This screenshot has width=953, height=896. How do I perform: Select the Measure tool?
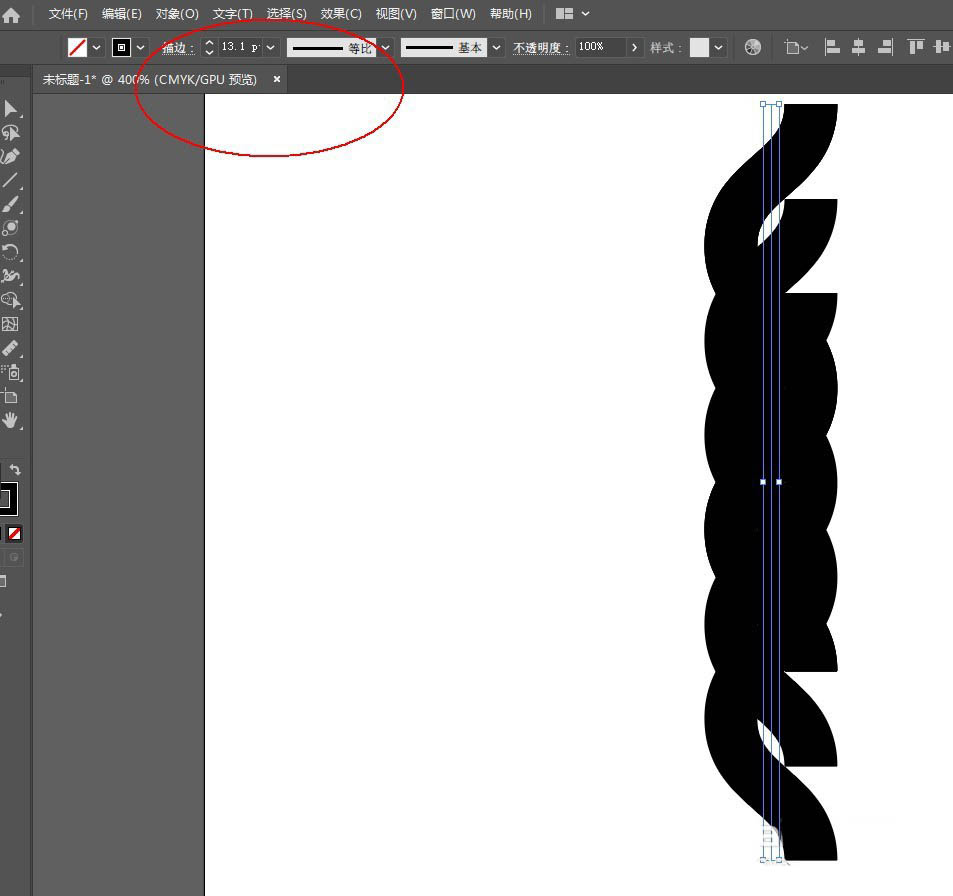pyautogui.click(x=10, y=348)
